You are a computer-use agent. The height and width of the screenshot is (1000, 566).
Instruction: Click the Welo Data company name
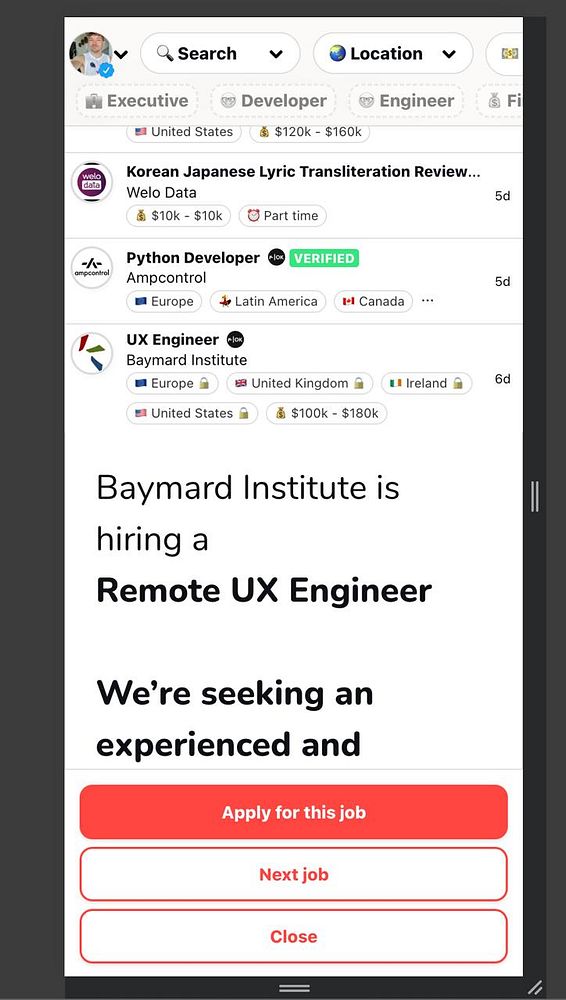coord(161,193)
